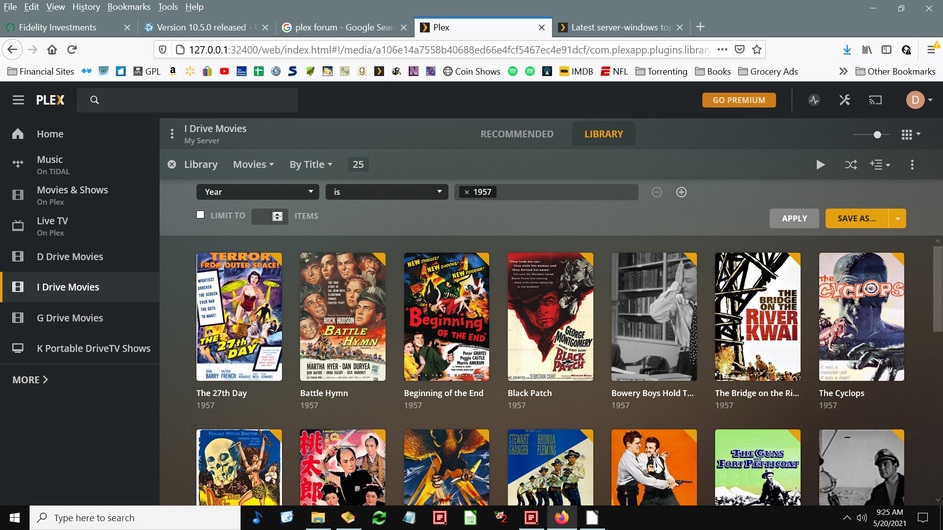943x530 pixels.
Task: Reload the page in Firefox
Action: (x=72, y=49)
